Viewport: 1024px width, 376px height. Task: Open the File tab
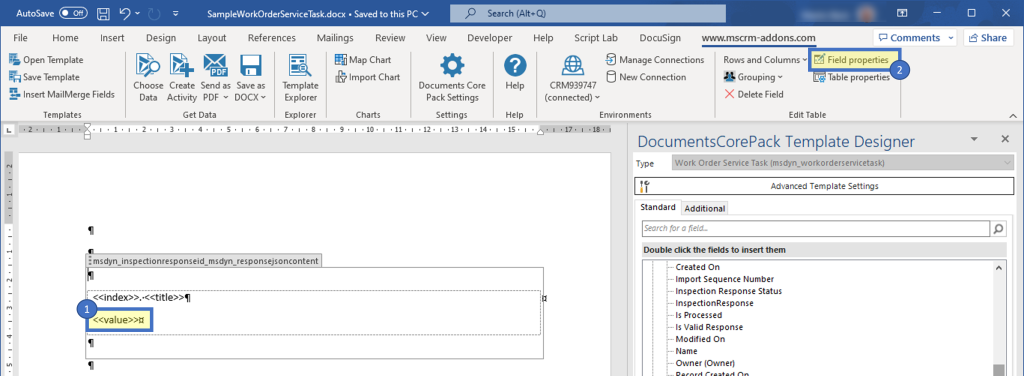pos(20,38)
